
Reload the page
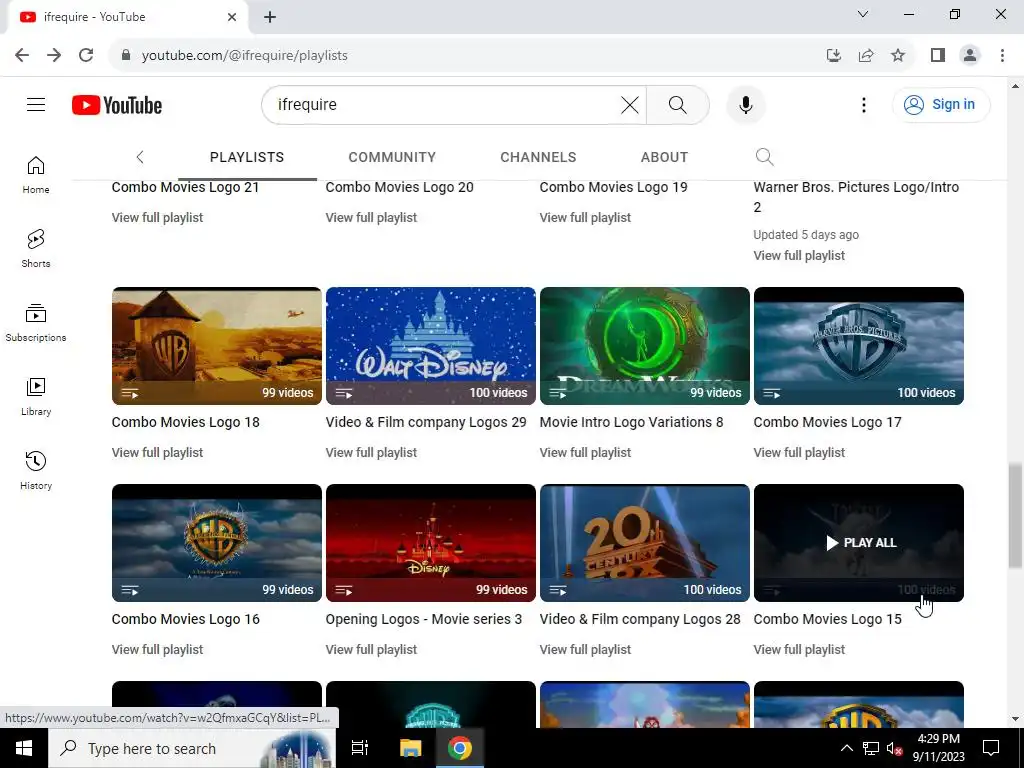point(86,55)
